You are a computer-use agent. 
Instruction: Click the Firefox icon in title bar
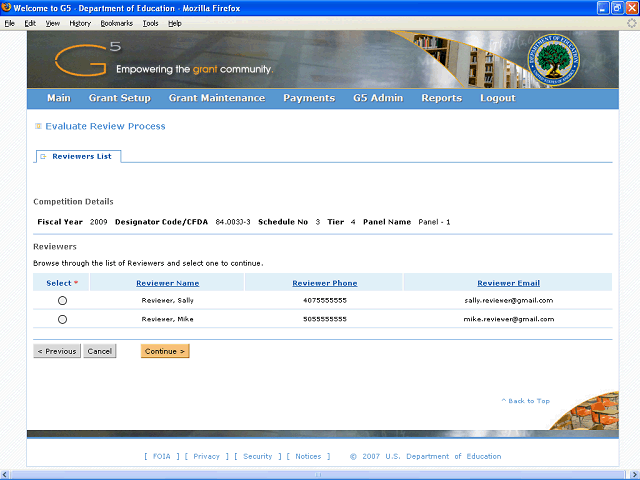6,7
